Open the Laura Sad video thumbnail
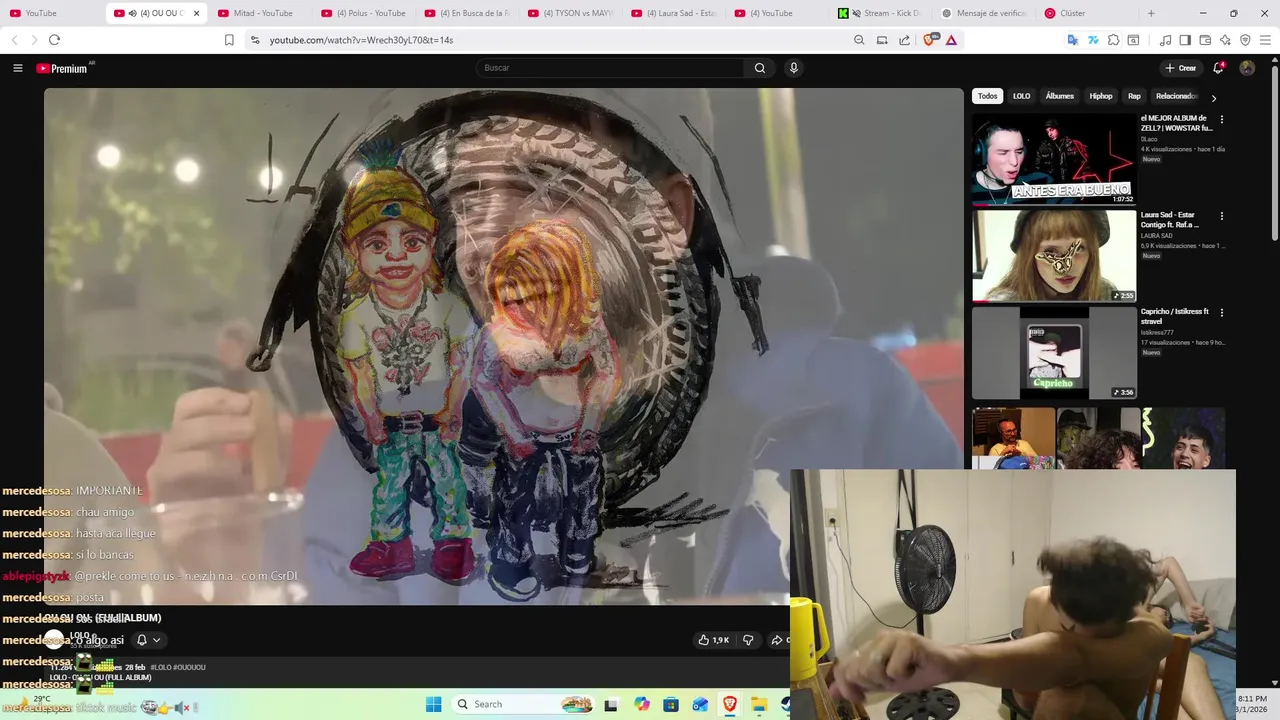The width and height of the screenshot is (1280, 720). tap(1054, 256)
